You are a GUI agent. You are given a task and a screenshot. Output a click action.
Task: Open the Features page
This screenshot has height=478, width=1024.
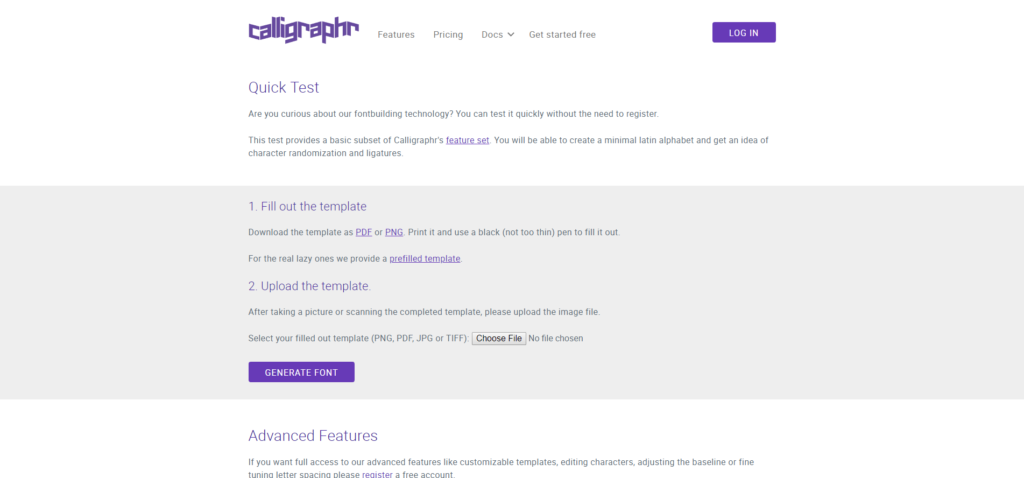coord(396,35)
